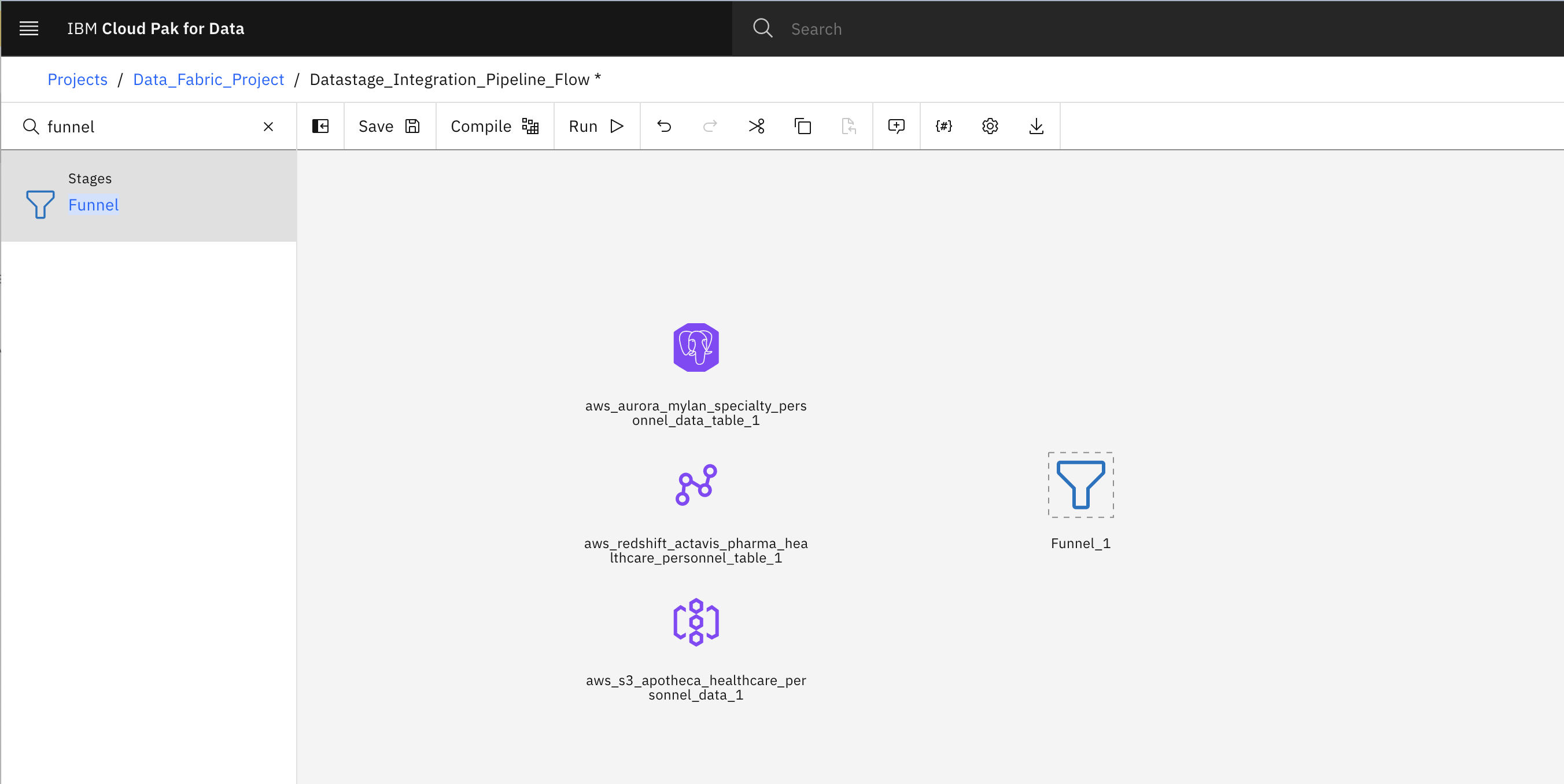
Task: Copy the selected node
Action: 803,126
